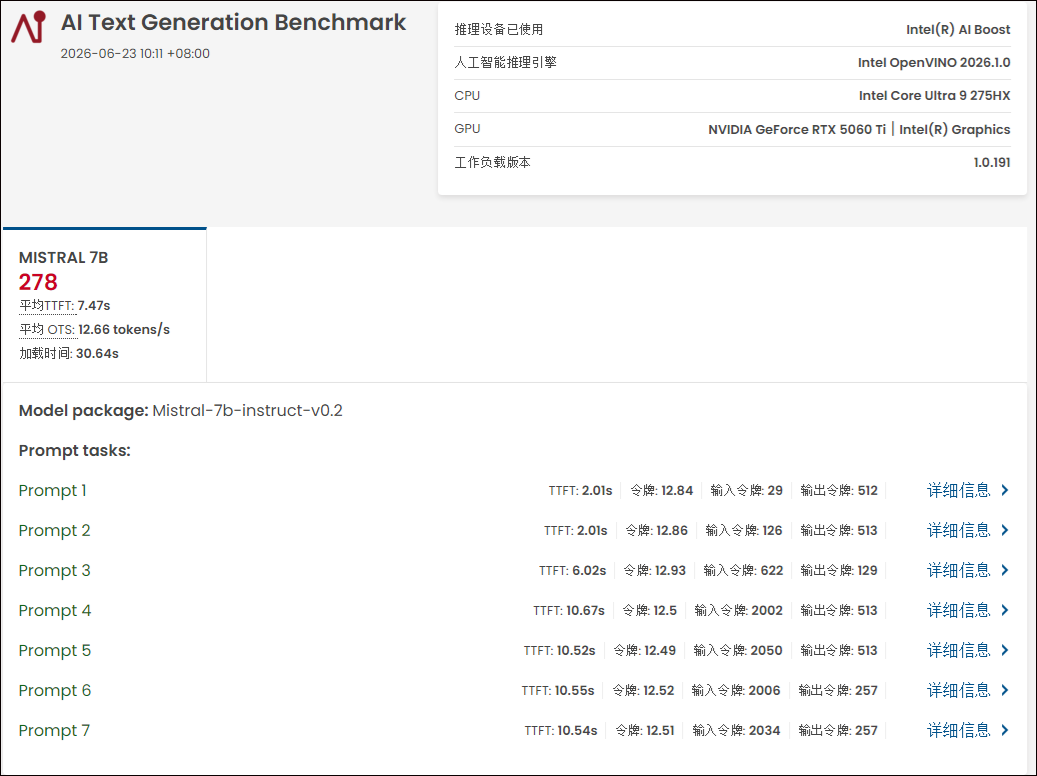The height and width of the screenshot is (776, 1037).
Task: Click Intel OpenVINO 2026.1.0 value
Action: click(934, 63)
